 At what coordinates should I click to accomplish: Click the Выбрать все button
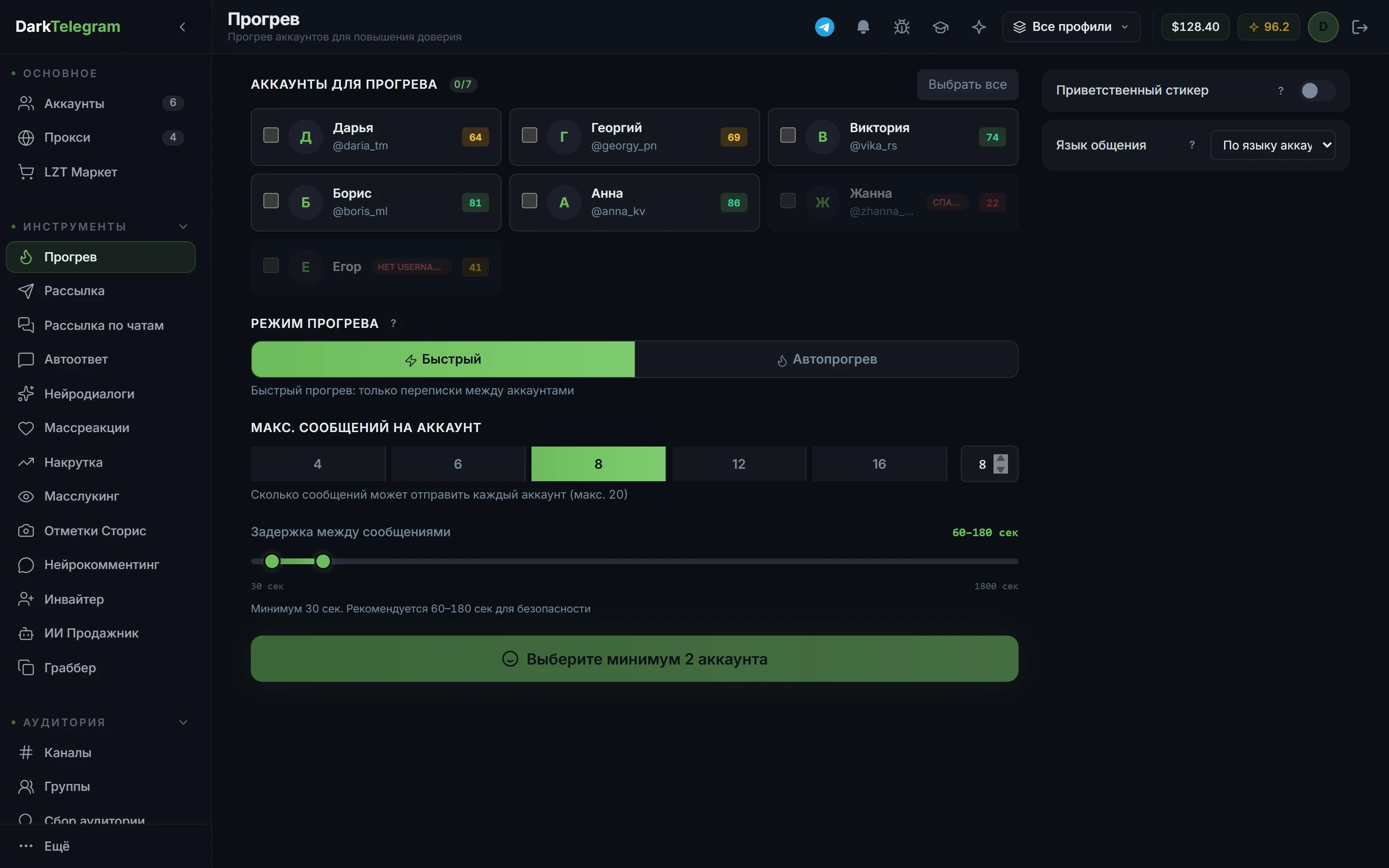(967, 85)
